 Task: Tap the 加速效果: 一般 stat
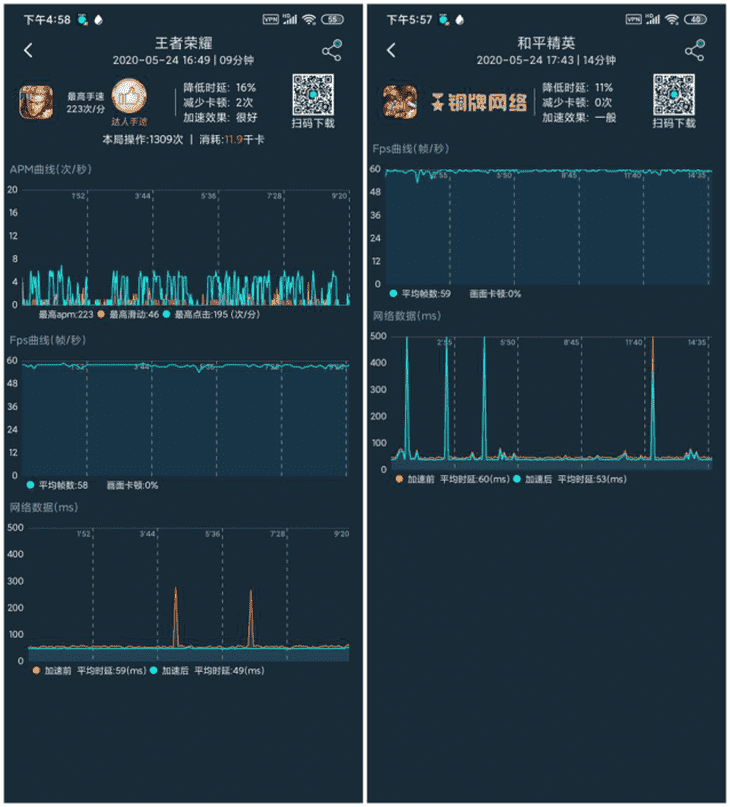(579, 117)
